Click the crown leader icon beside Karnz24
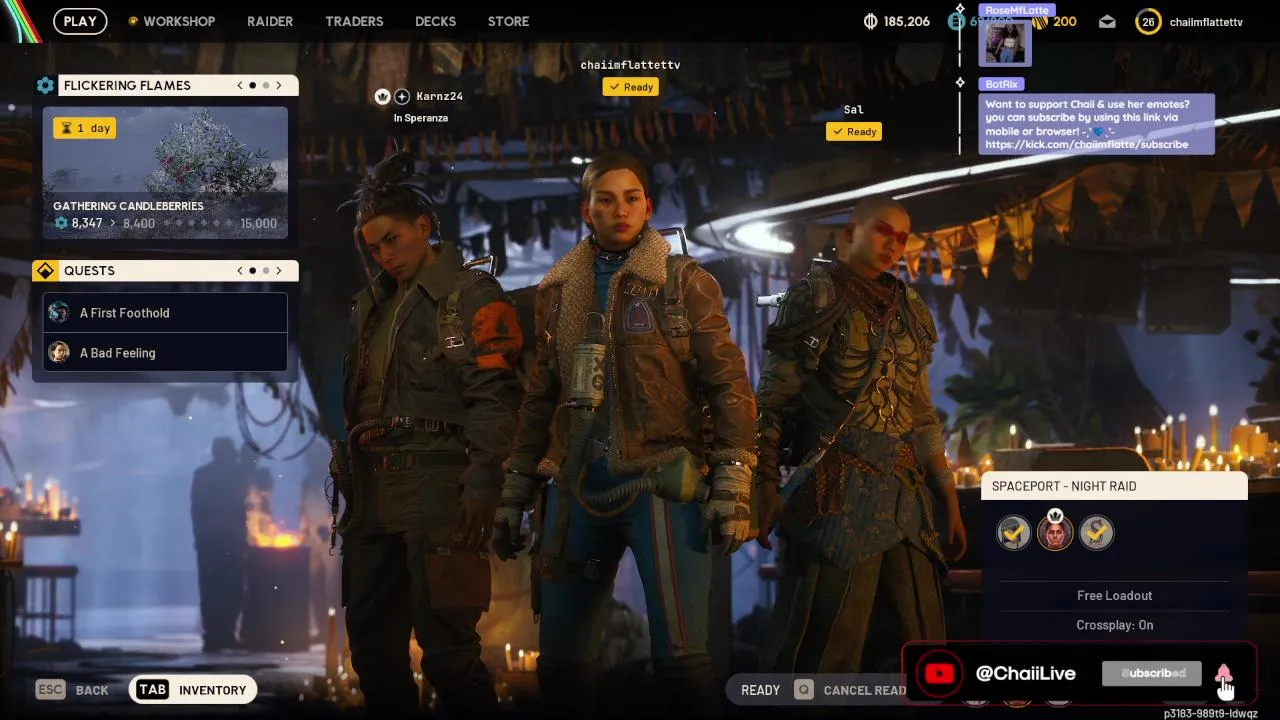Screen dimensions: 1280x720 [382, 96]
